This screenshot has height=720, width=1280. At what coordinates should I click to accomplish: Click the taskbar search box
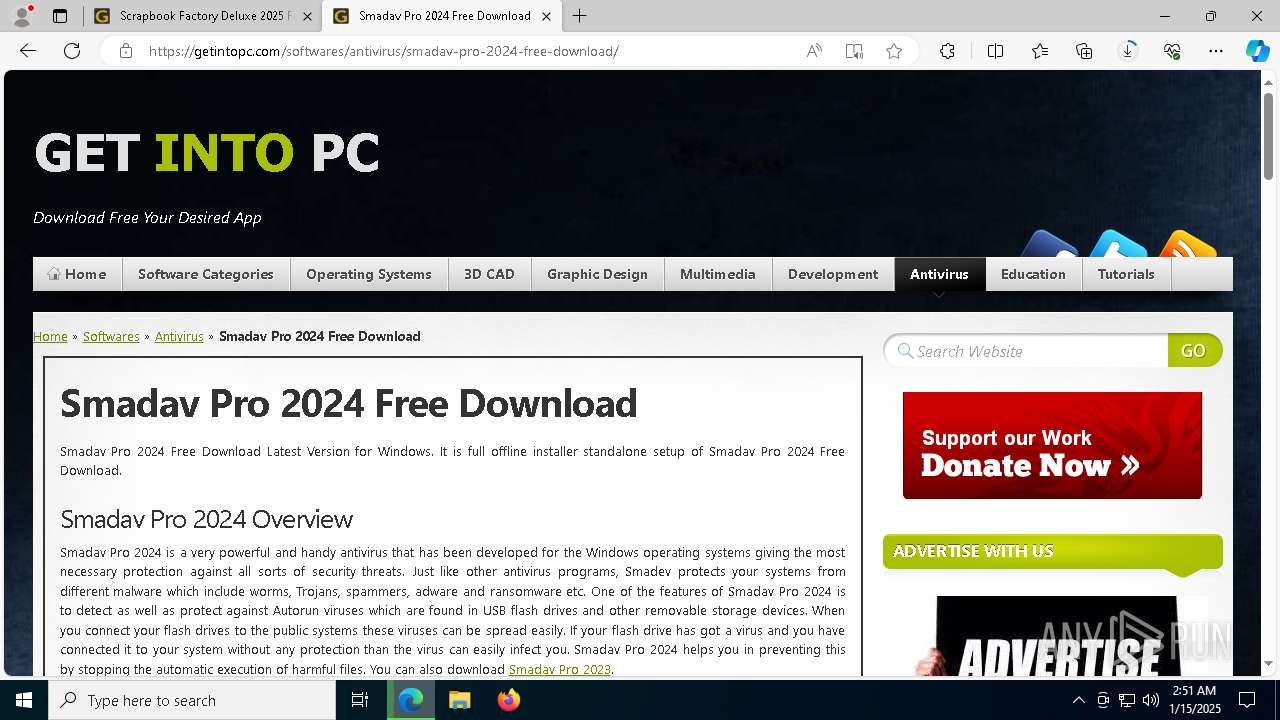(x=192, y=700)
